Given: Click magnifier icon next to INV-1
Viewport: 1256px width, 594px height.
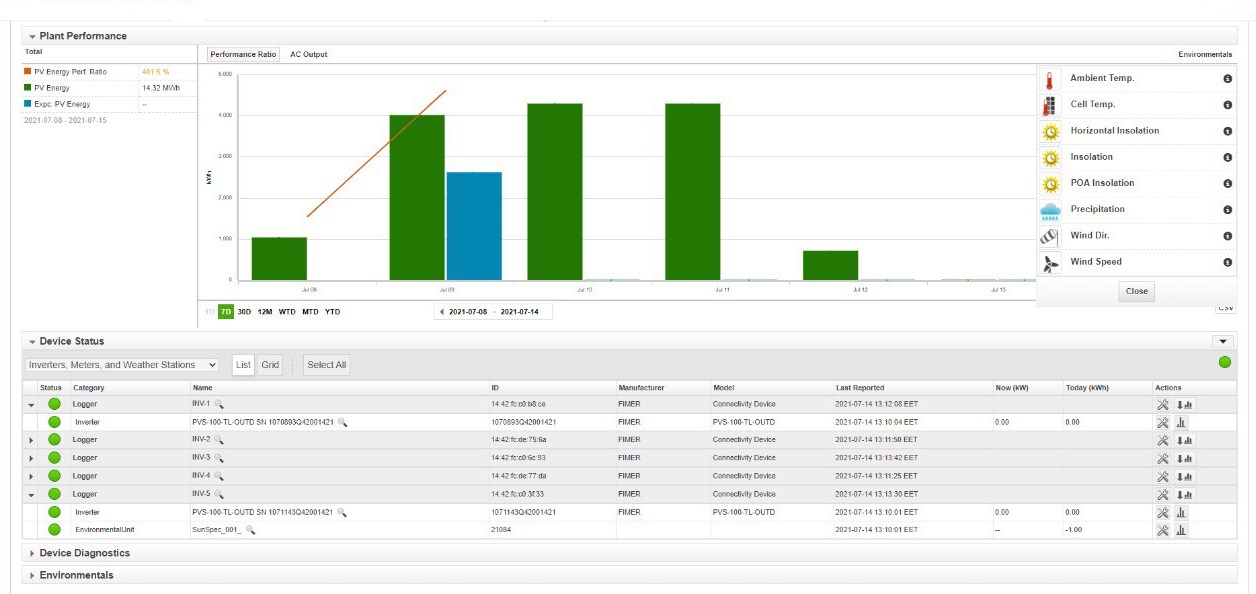Looking at the screenshot, I should (x=218, y=404).
